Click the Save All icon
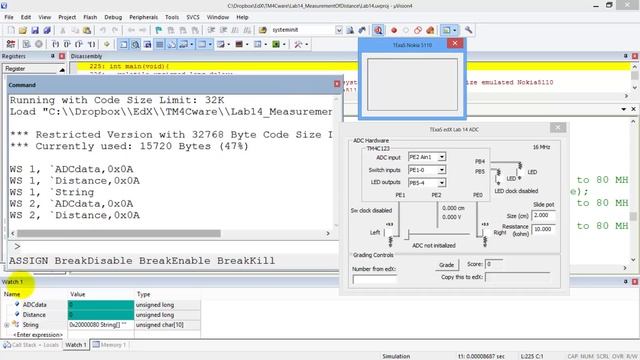 pyautogui.click(x=47, y=30)
